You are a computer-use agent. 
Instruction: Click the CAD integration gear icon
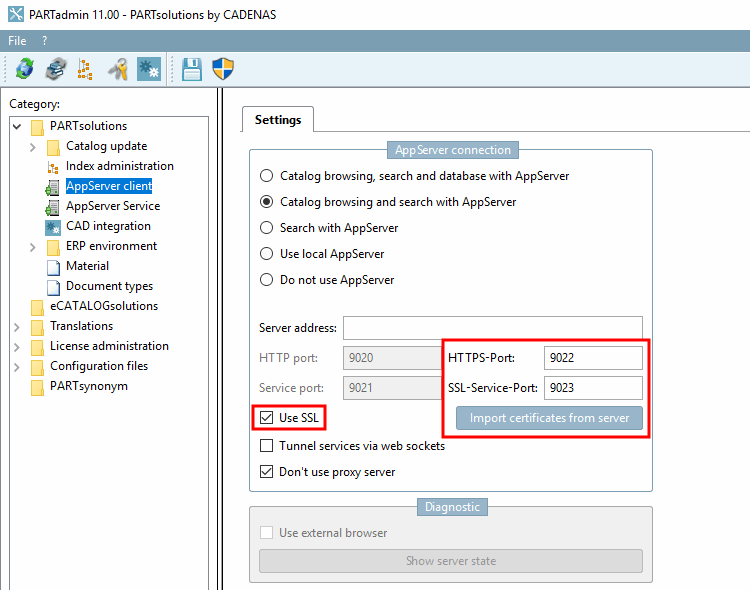click(53, 227)
